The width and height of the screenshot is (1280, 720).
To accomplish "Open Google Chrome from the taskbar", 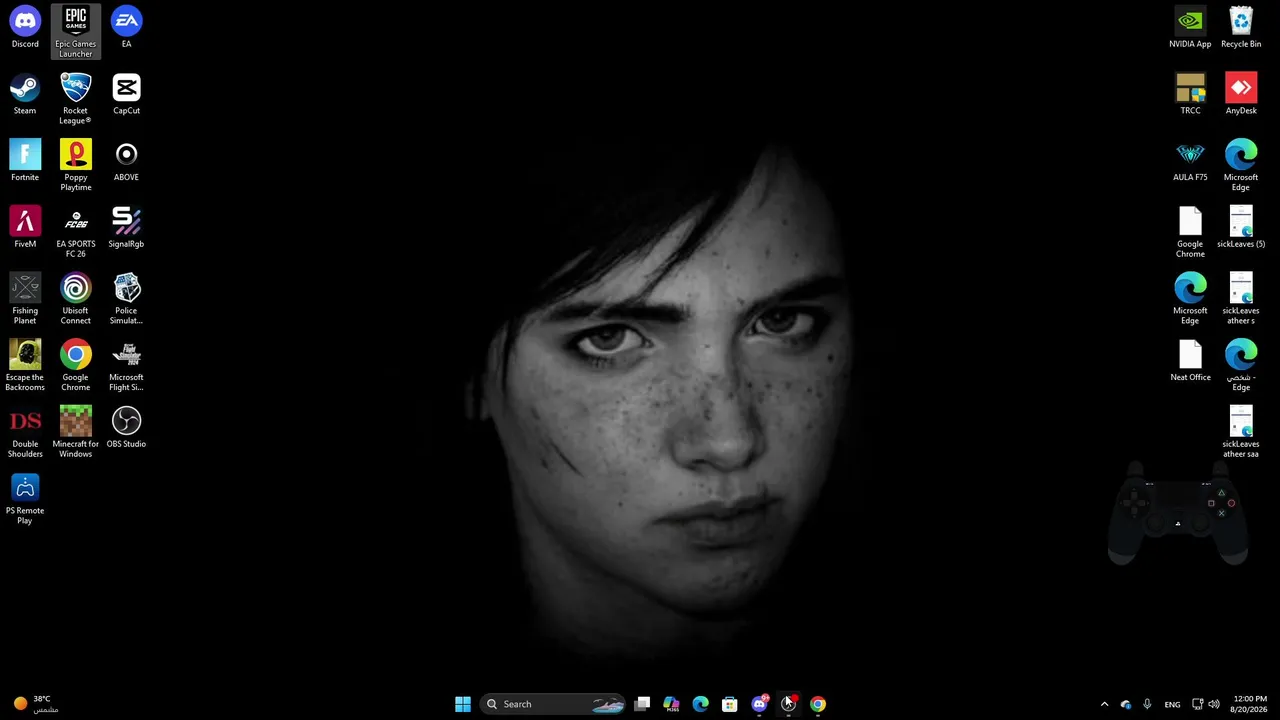I will (x=818, y=704).
